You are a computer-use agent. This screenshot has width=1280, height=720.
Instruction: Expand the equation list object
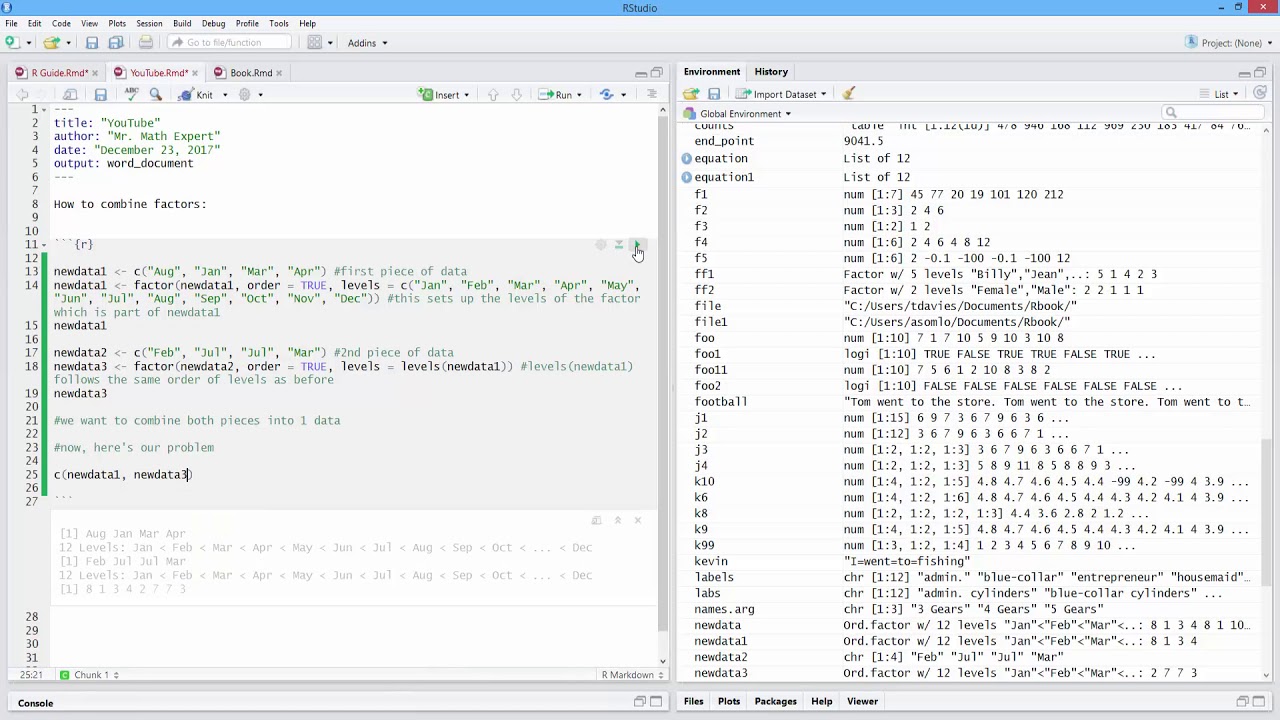click(687, 159)
